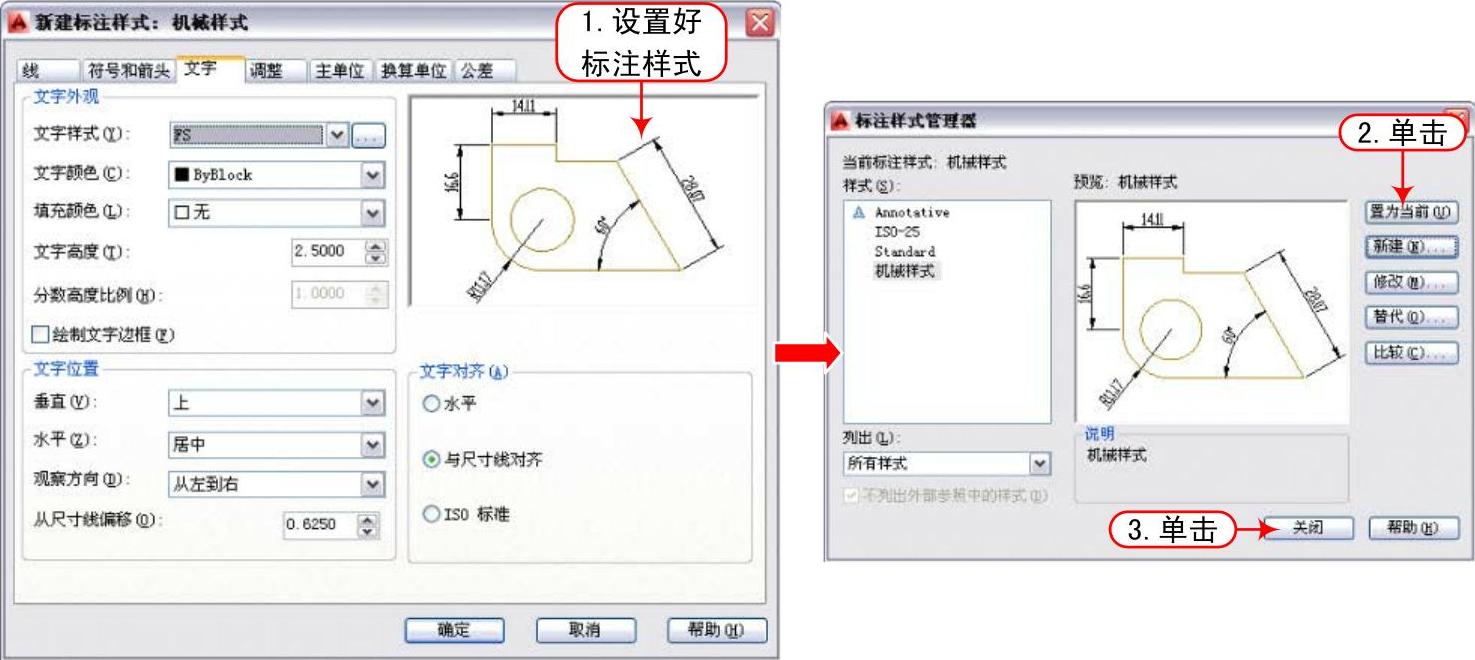The height and width of the screenshot is (660, 1475).
Task: Click the black ByBlock color swatch
Action: point(182,175)
